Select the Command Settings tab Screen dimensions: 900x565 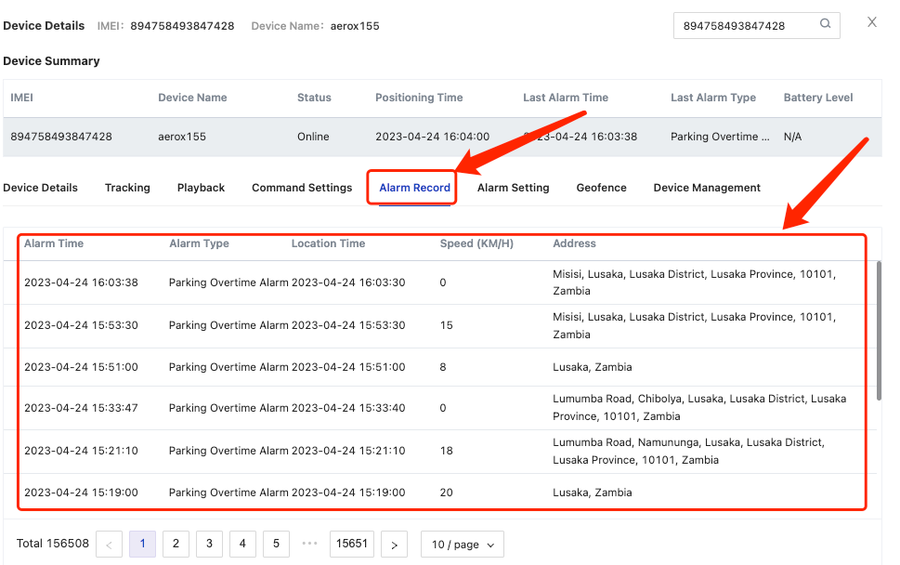(x=302, y=188)
